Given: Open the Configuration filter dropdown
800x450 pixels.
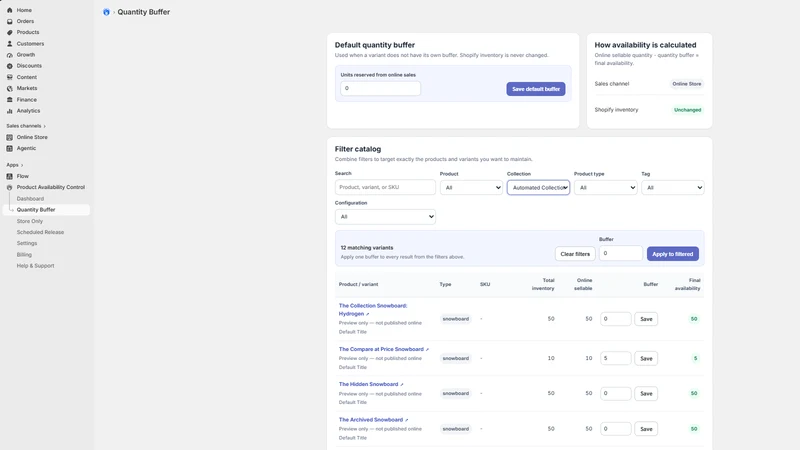Looking at the screenshot, I should [385, 217].
